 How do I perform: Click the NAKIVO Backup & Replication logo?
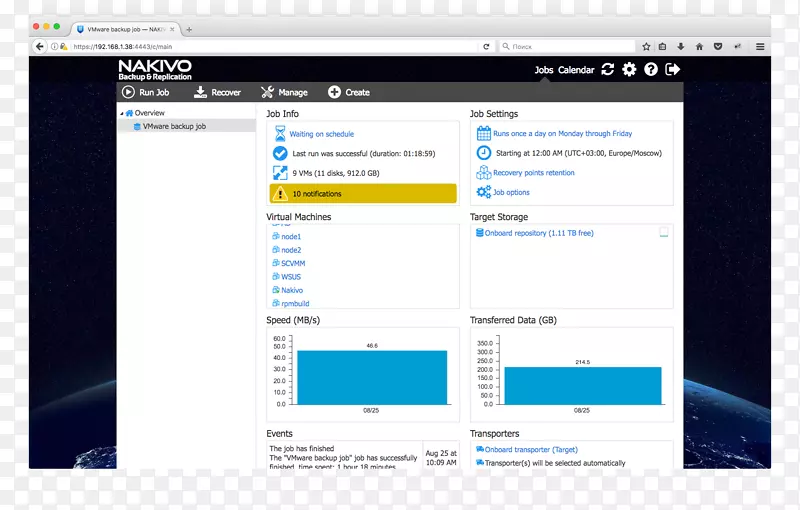point(155,70)
